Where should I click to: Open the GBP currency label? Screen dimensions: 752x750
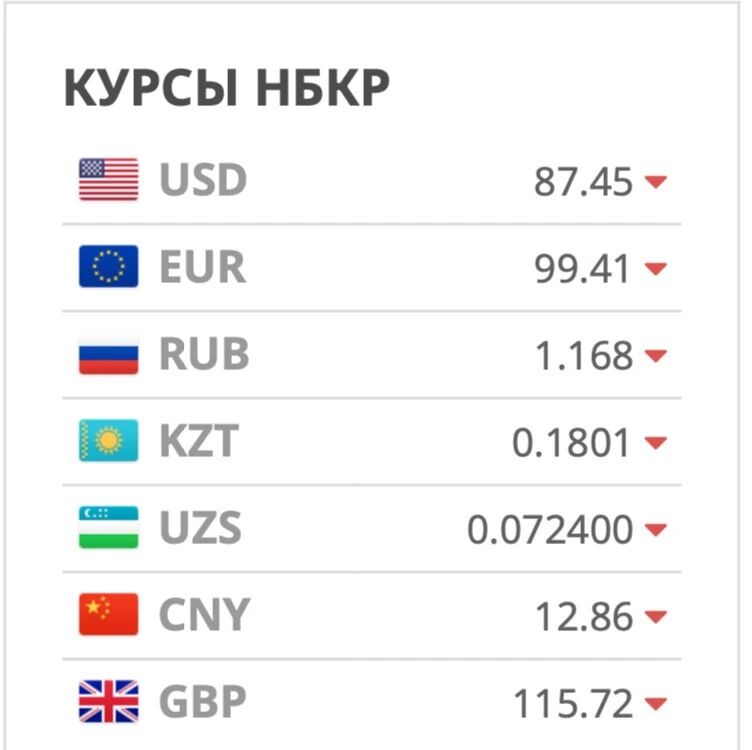(x=202, y=702)
